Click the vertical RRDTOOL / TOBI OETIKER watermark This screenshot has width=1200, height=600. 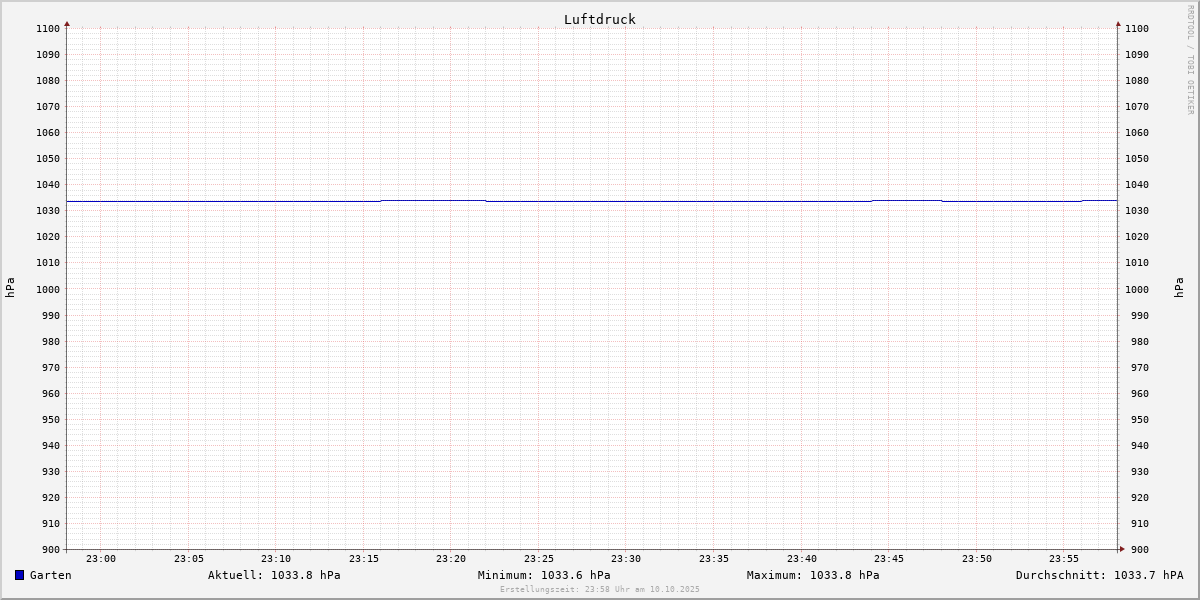(x=1190, y=60)
